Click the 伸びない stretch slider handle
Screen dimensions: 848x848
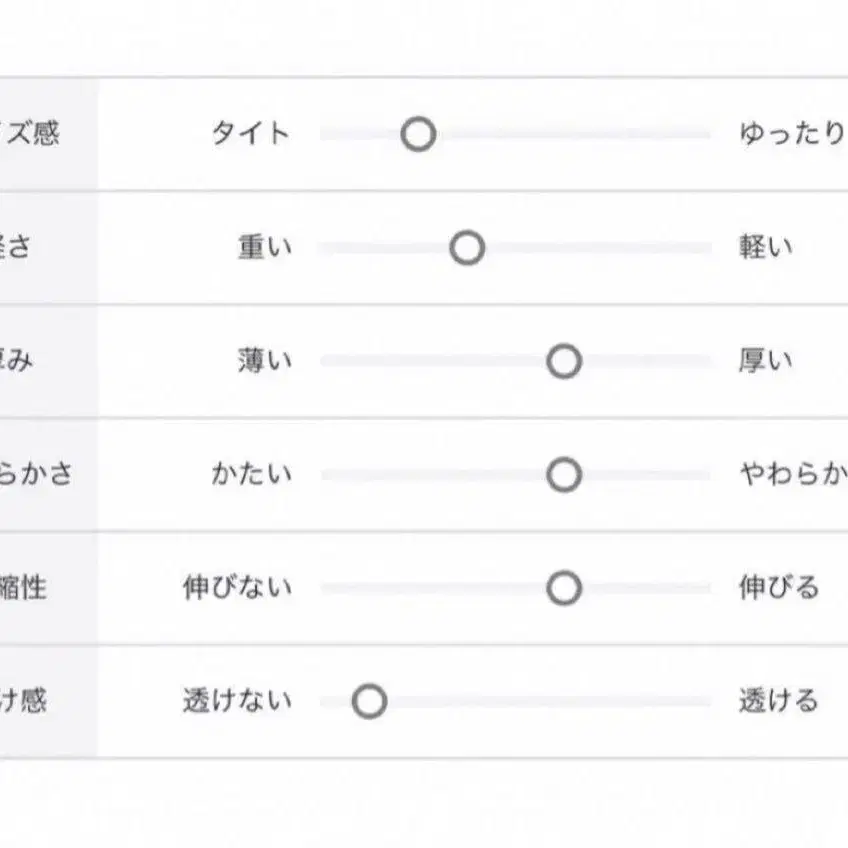point(564,588)
